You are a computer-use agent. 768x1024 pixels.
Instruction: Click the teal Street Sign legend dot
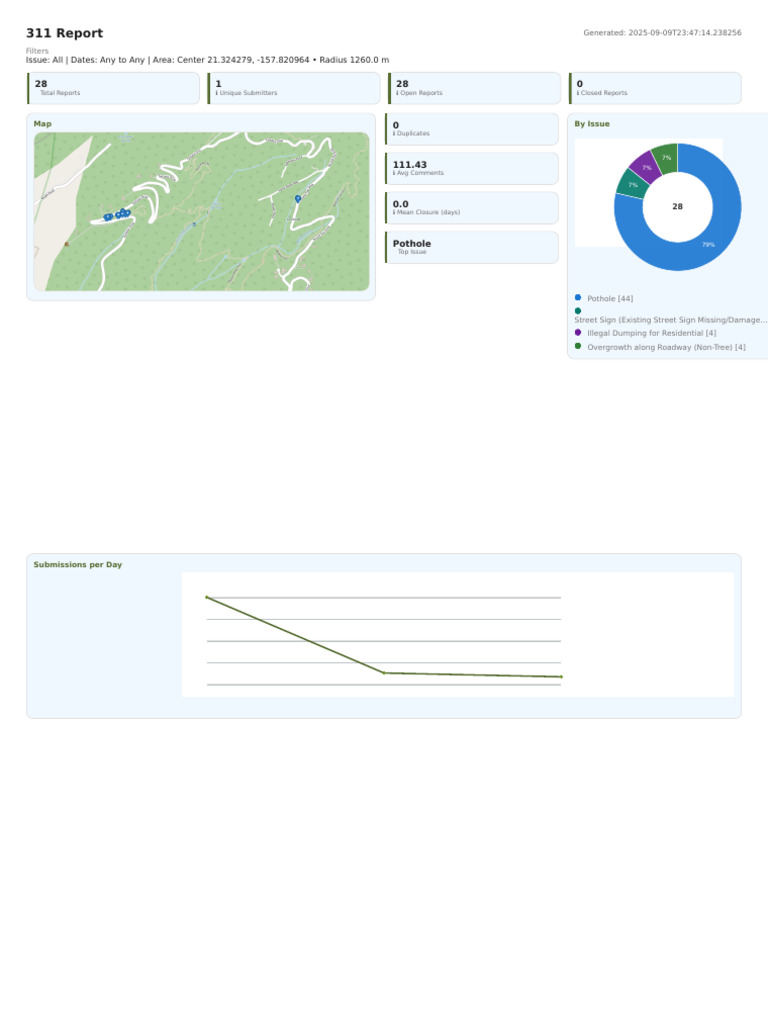coord(578,311)
